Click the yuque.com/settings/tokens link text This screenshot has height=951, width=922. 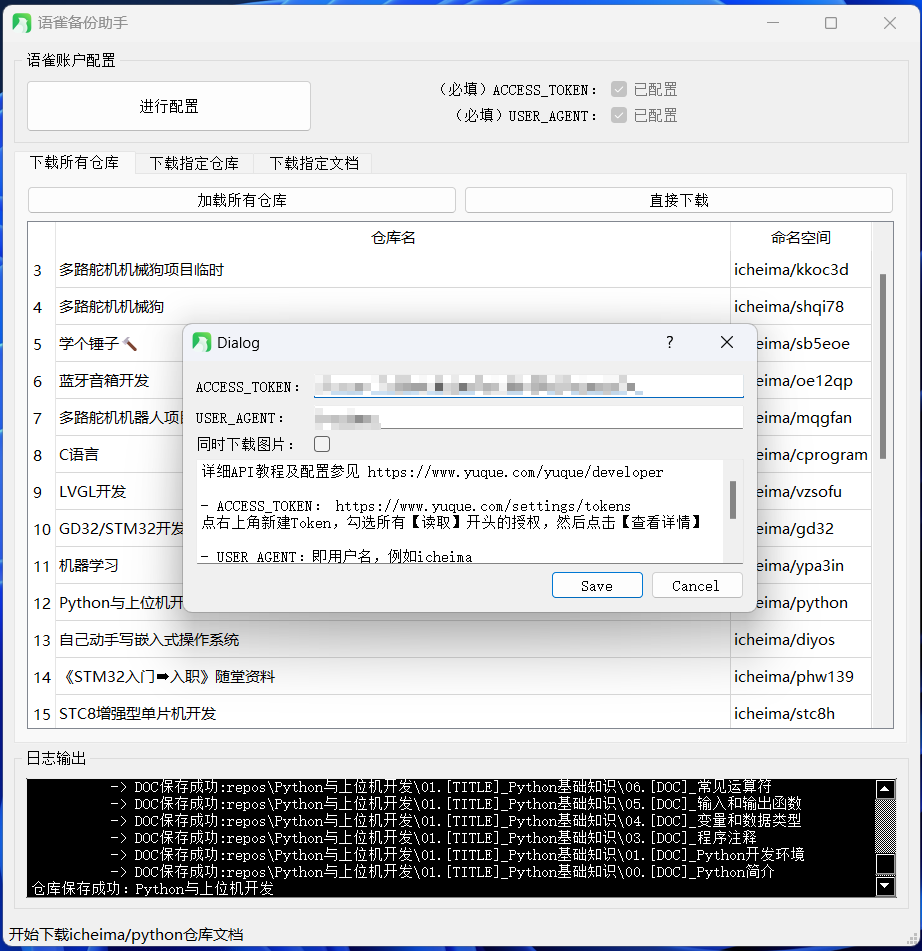pos(483,506)
